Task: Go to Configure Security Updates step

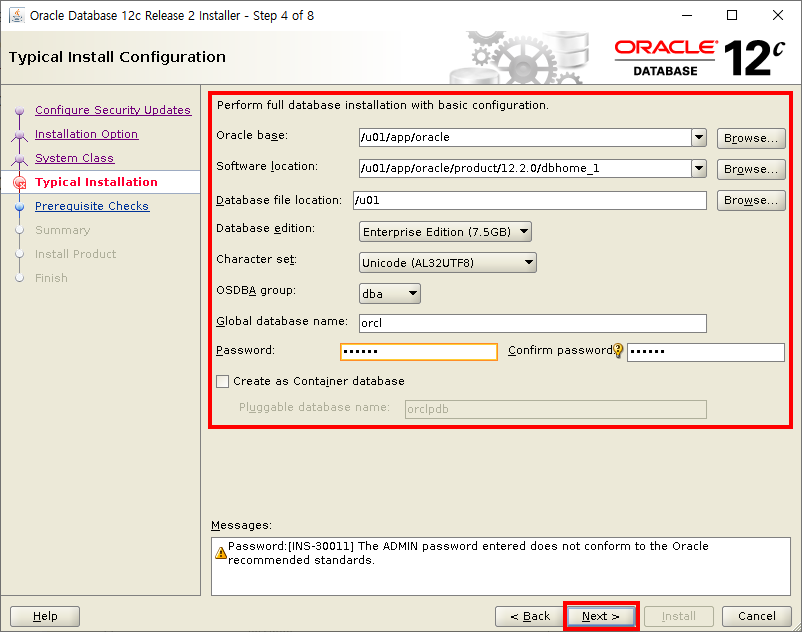Action: coord(113,110)
